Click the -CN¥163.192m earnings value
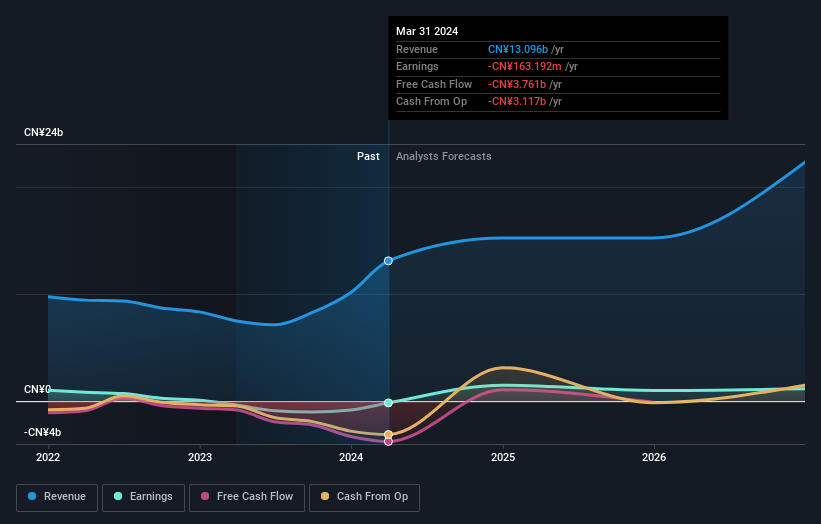Screen dimensions: 821x524 [525, 66]
